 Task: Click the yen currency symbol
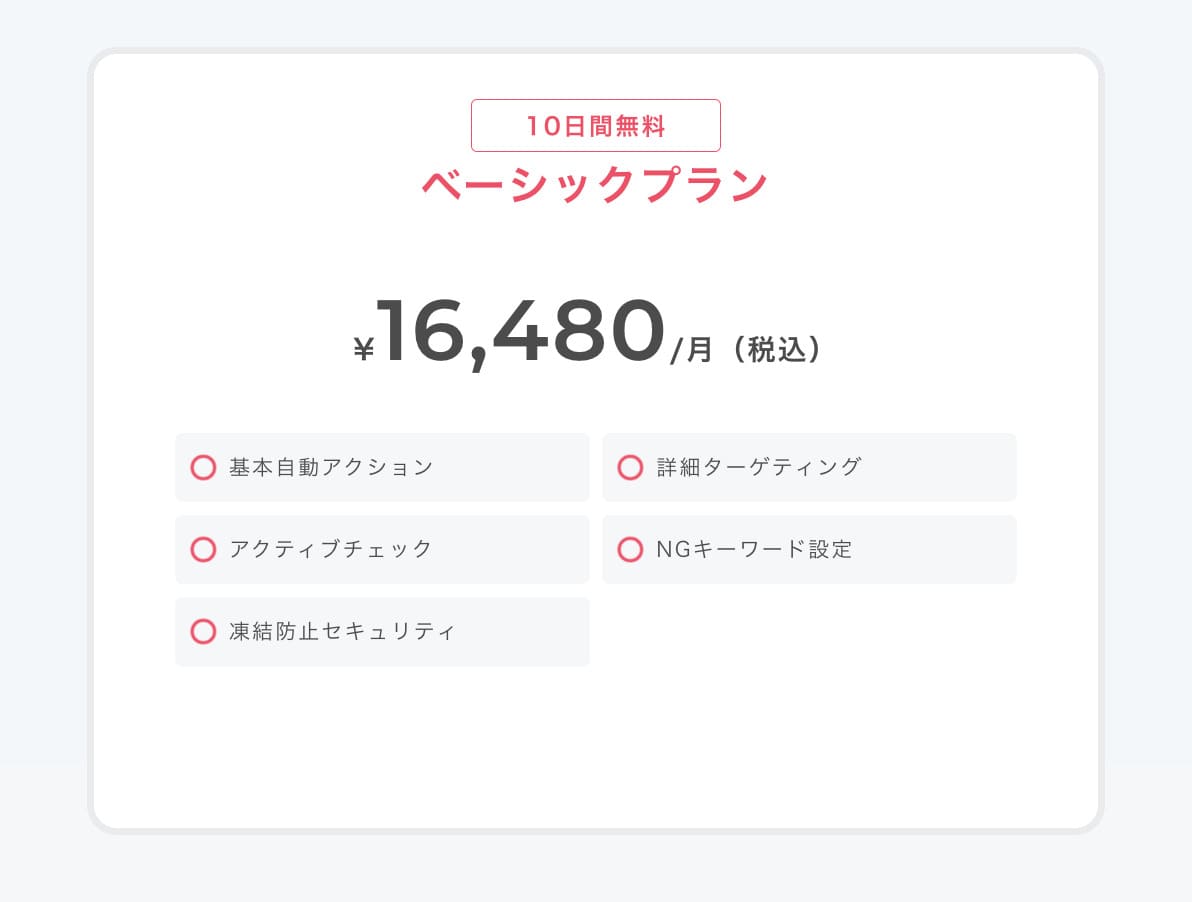[x=363, y=348]
